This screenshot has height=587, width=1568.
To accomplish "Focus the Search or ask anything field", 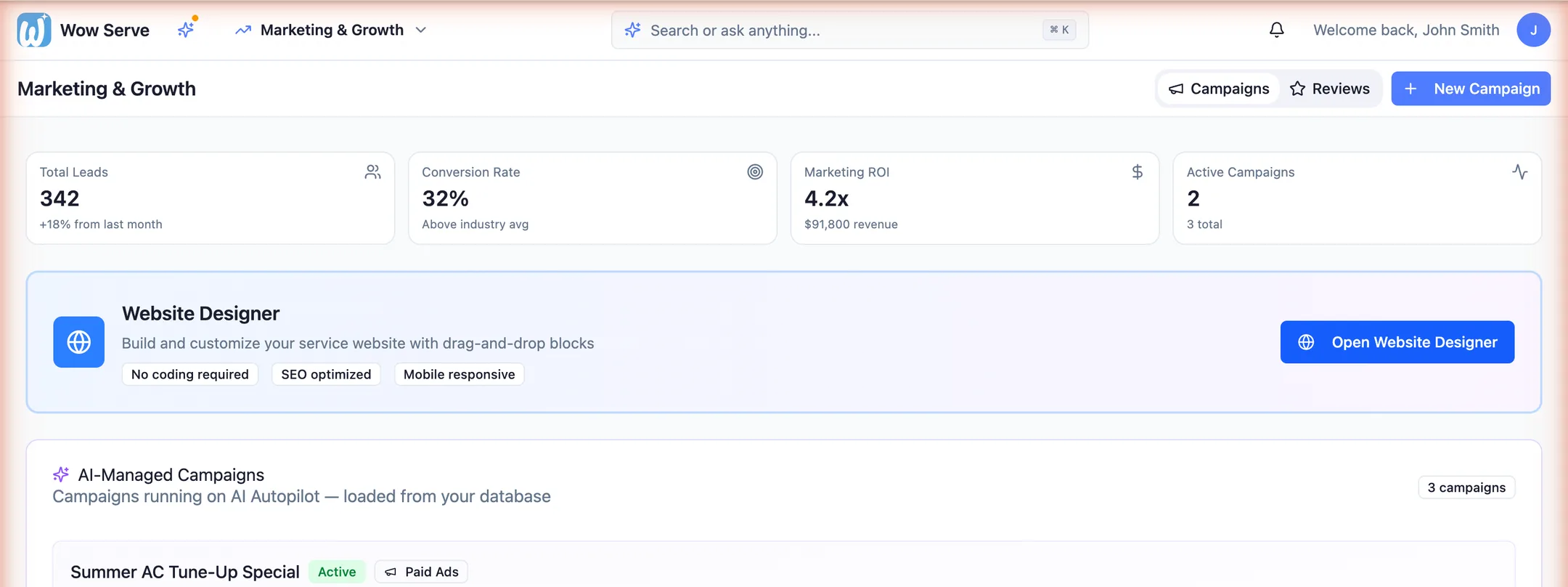I will [x=850, y=30].
